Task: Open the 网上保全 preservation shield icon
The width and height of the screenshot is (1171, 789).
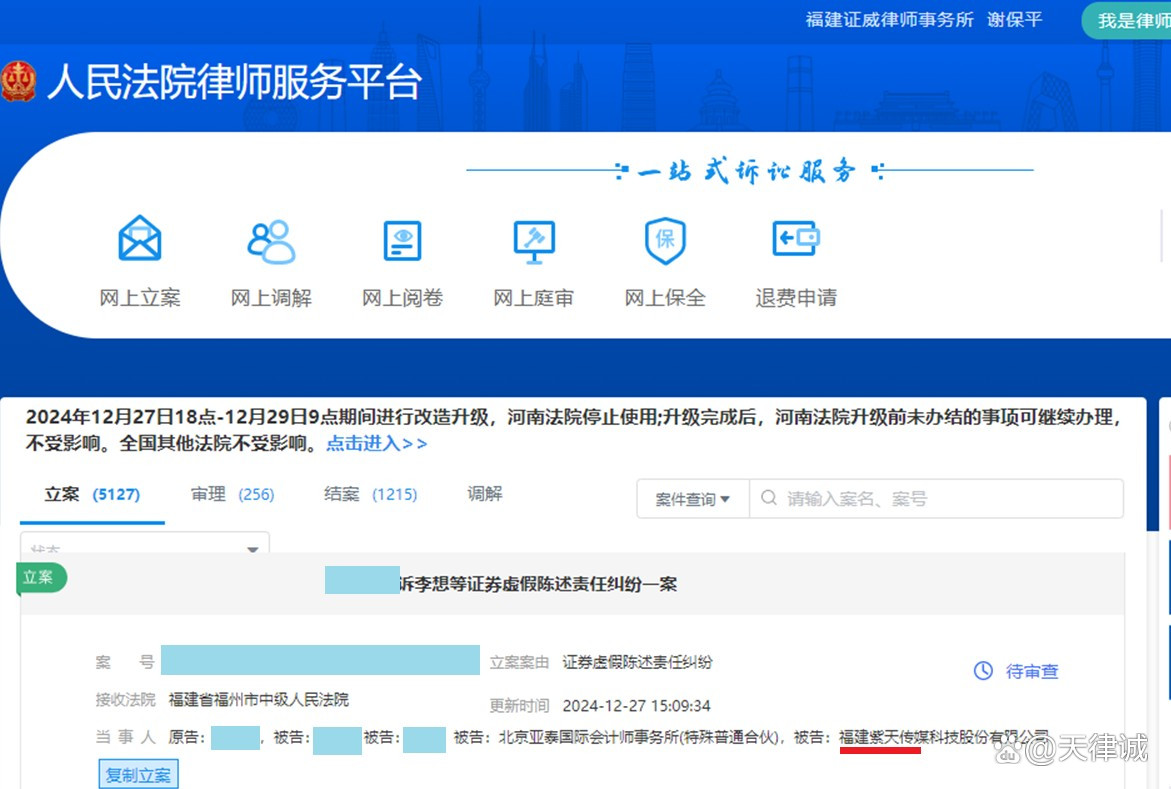Action: 665,241
